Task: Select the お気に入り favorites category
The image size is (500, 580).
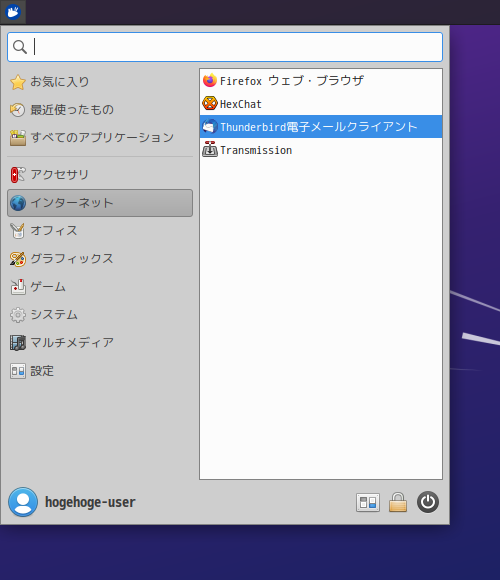Action: [100, 82]
